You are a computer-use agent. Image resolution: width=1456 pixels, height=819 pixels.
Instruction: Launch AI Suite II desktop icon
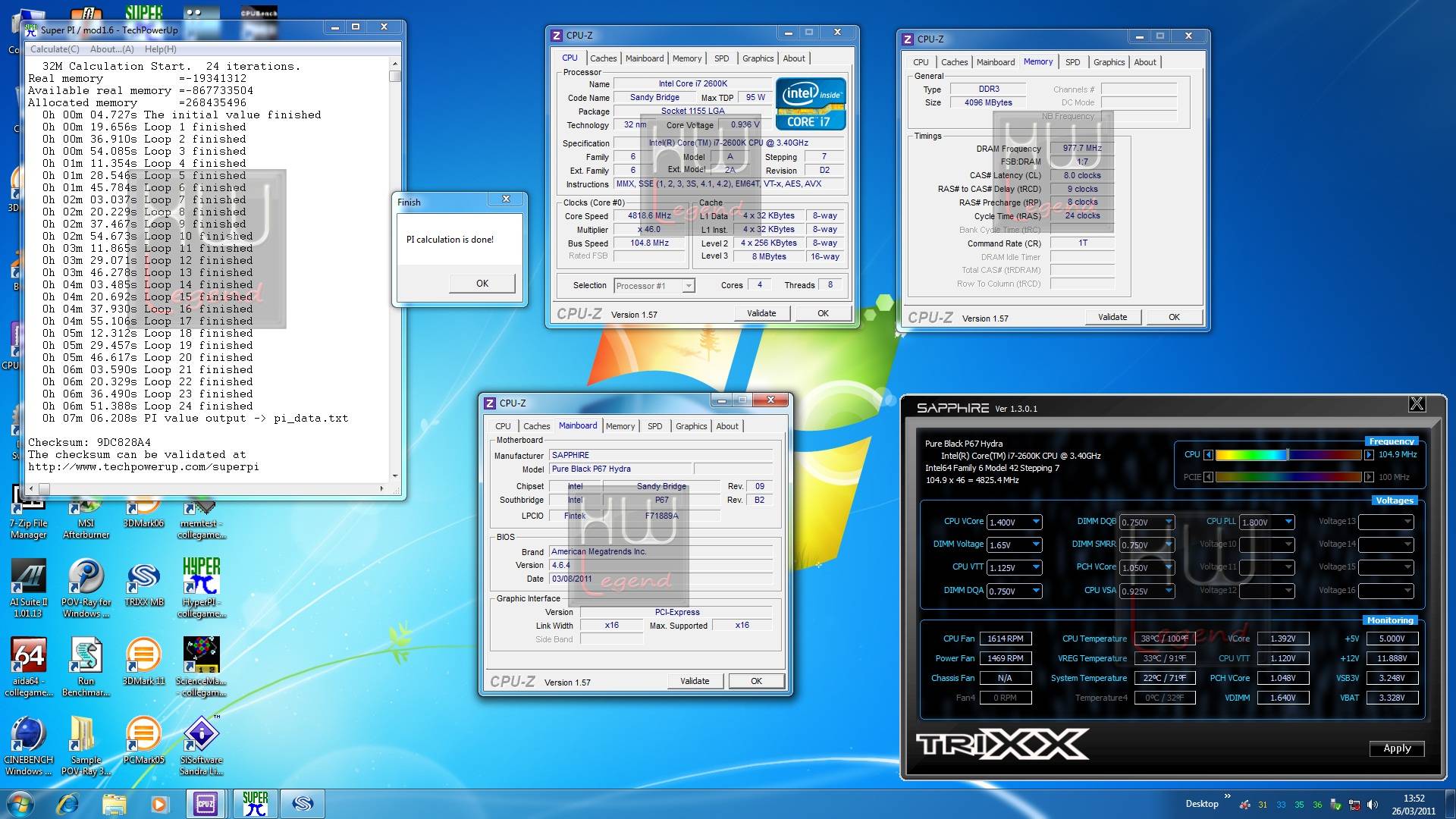(29, 588)
